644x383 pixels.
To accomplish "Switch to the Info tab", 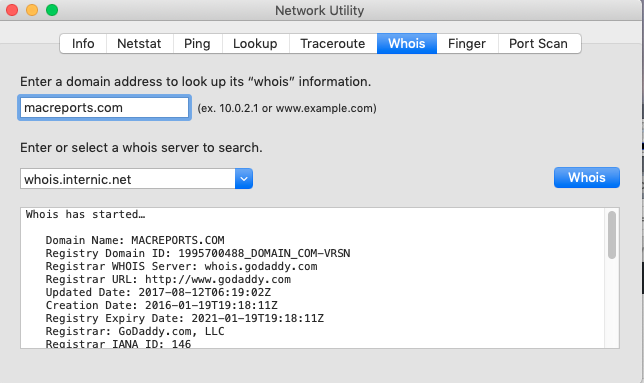I will pos(83,44).
